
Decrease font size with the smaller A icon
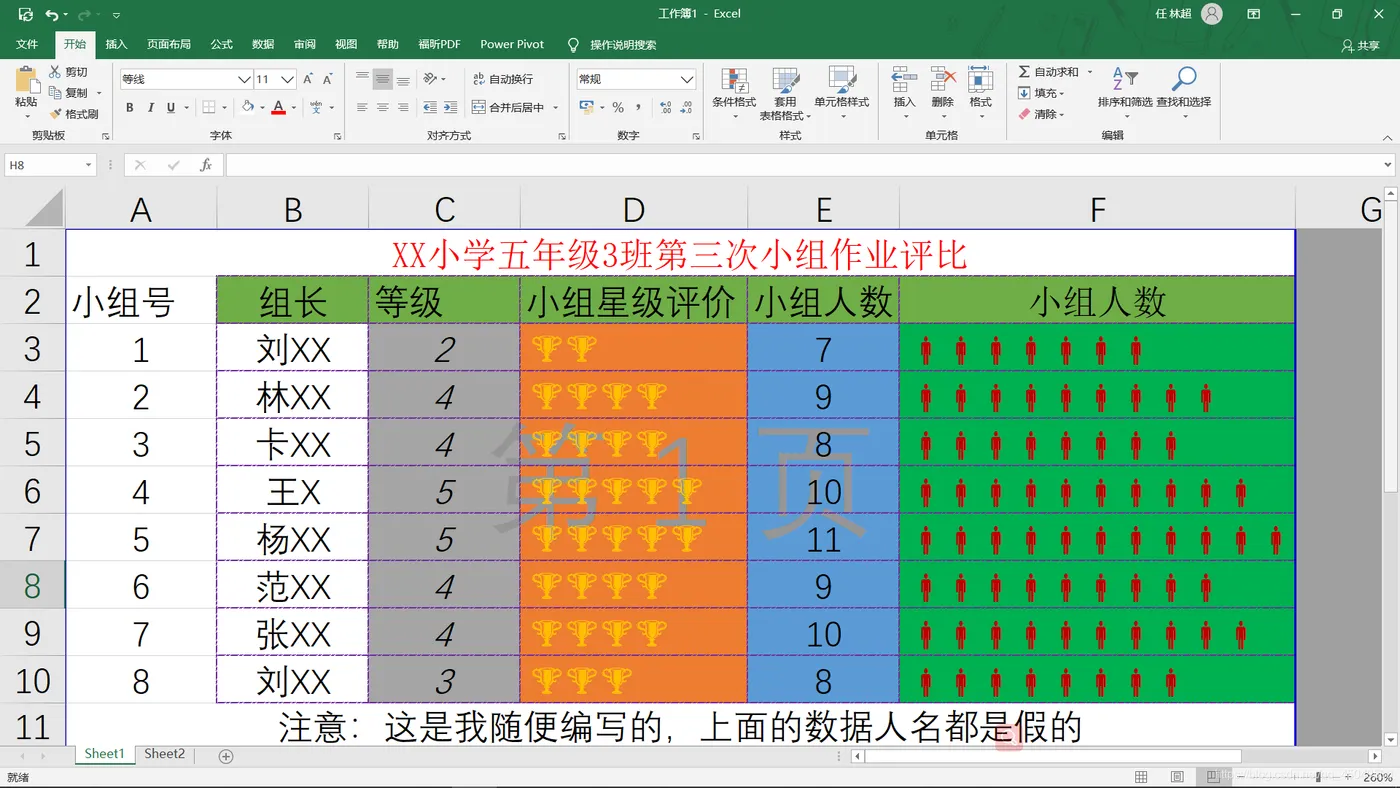coord(329,79)
